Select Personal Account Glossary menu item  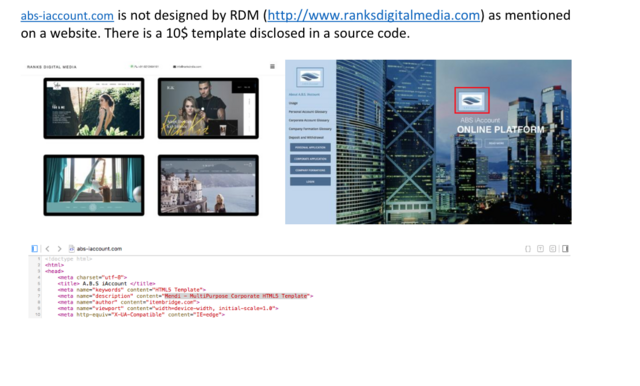click(308, 112)
